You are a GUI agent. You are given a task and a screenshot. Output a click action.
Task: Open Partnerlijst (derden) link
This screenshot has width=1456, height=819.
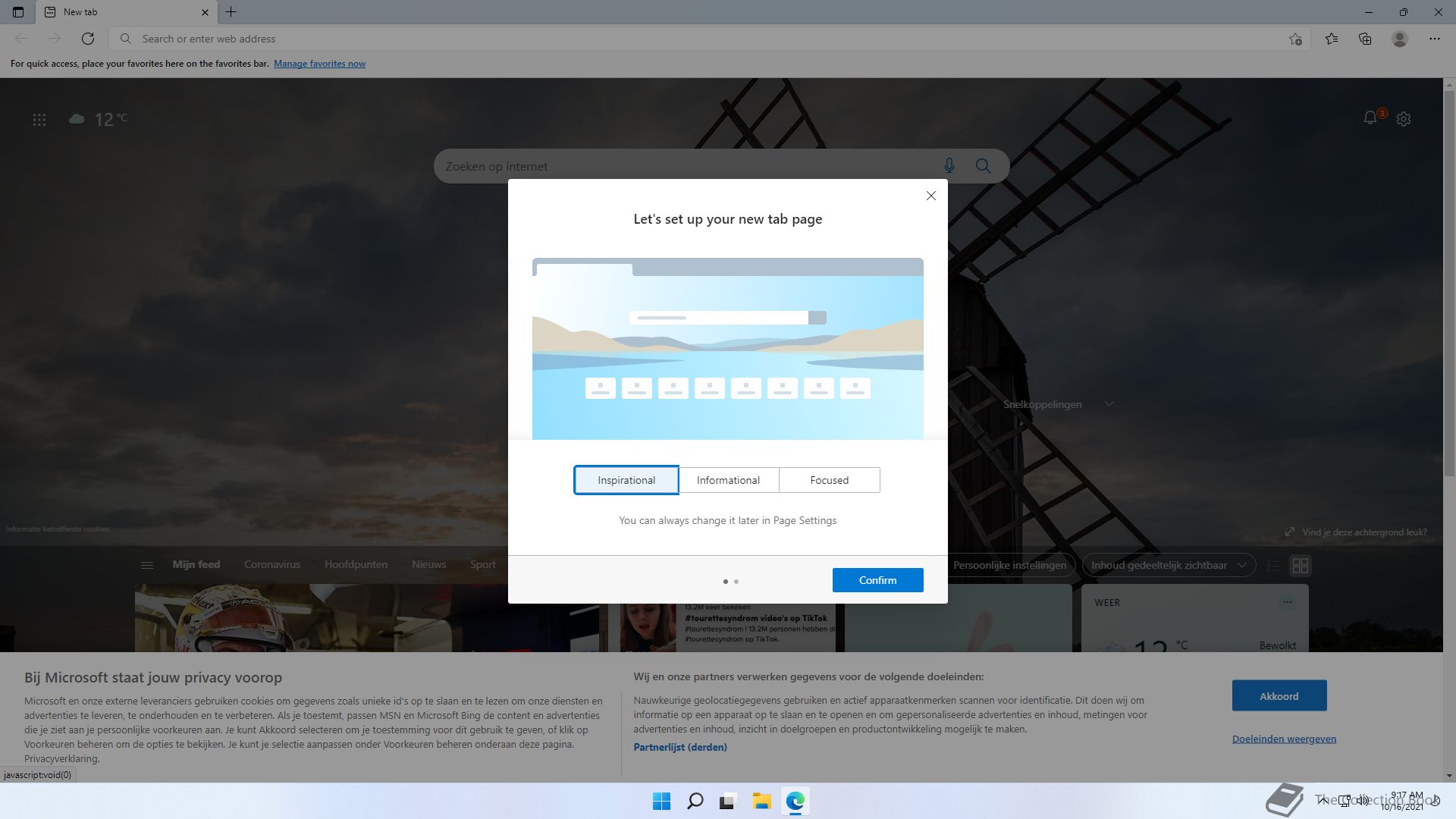(x=680, y=747)
